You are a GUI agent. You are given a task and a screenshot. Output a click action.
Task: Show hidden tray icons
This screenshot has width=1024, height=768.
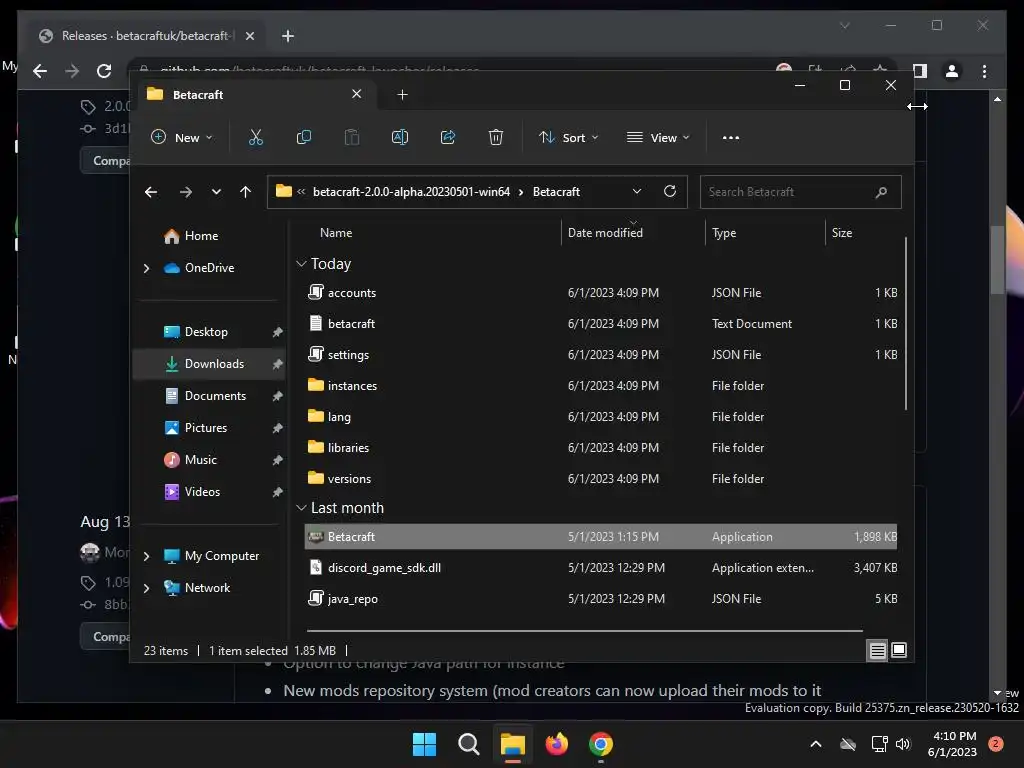point(816,744)
